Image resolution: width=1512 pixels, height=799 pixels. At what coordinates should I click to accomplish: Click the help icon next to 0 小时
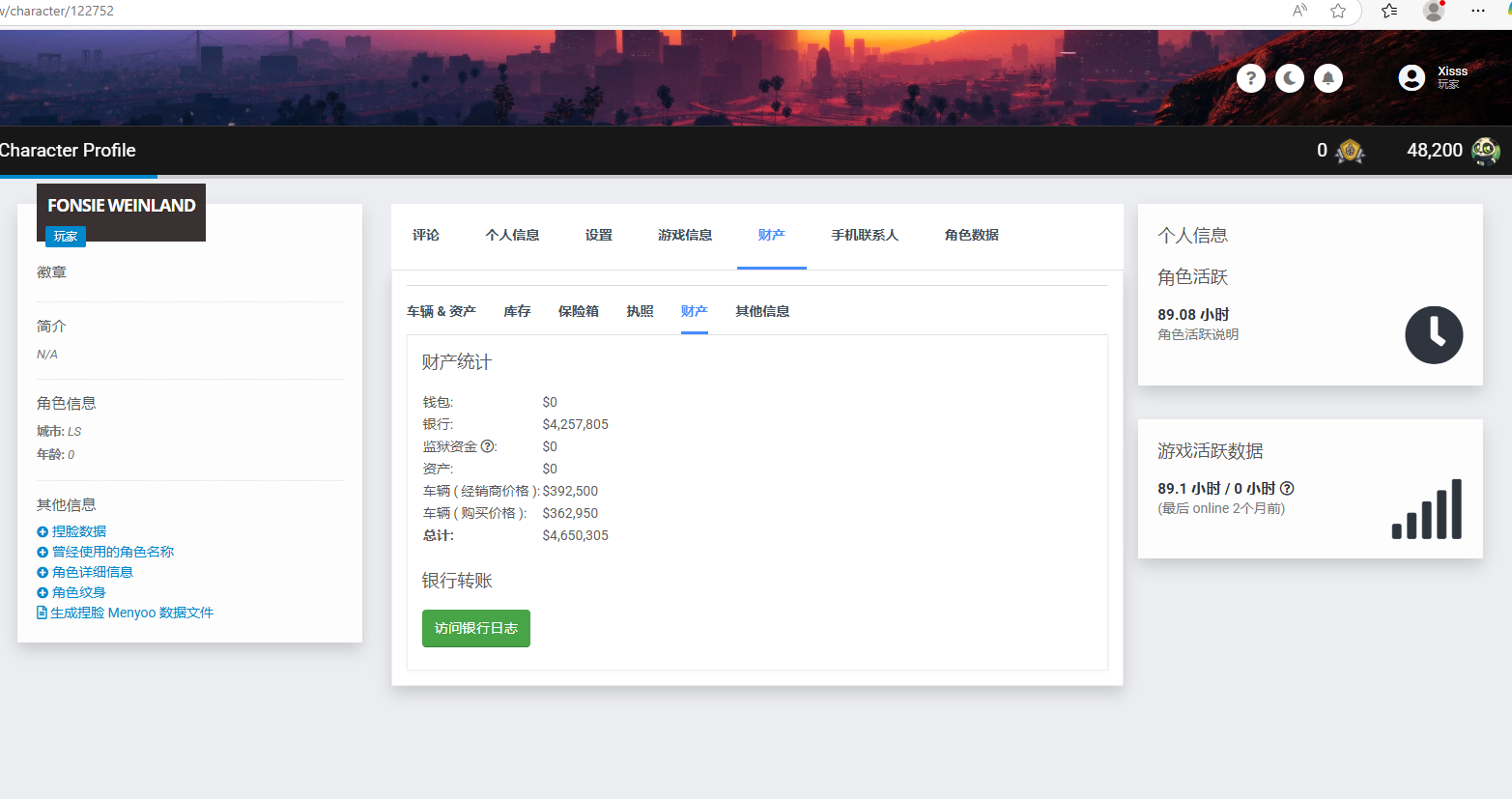pyautogui.click(x=1287, y=489)
